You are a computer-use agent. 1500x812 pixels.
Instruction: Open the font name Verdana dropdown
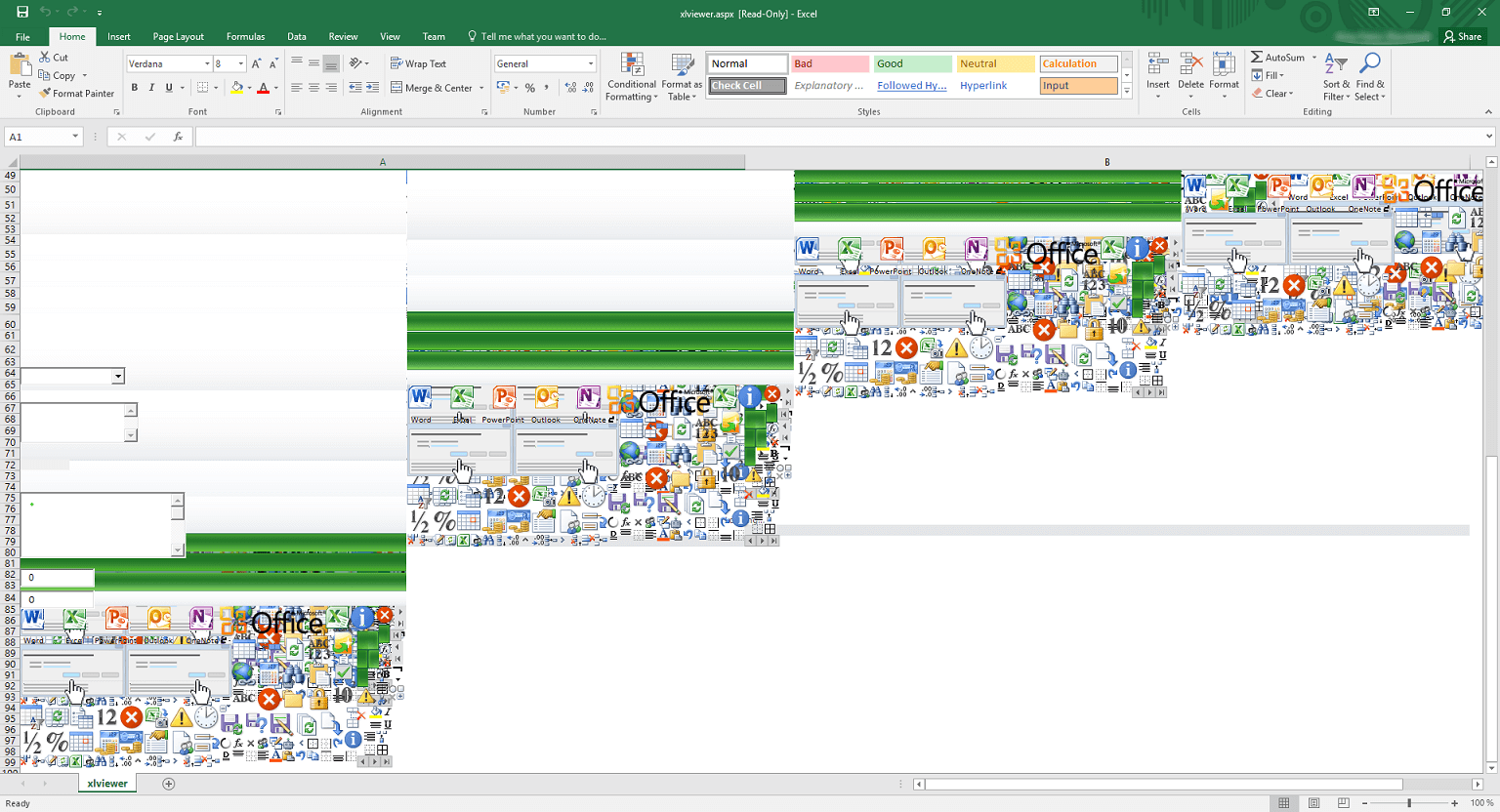point(207,63)
